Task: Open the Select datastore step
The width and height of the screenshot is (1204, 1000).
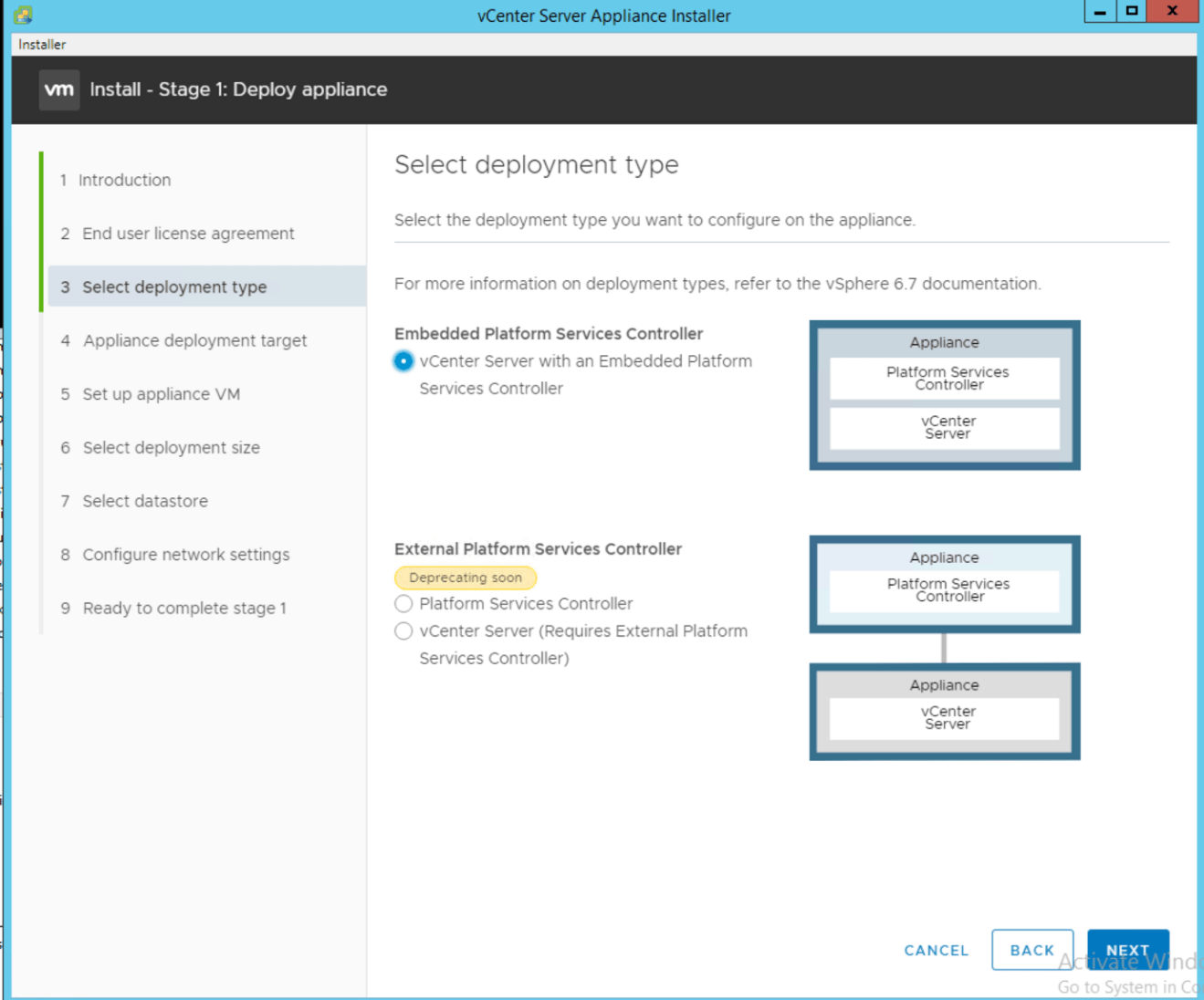Action: [145, 501]
